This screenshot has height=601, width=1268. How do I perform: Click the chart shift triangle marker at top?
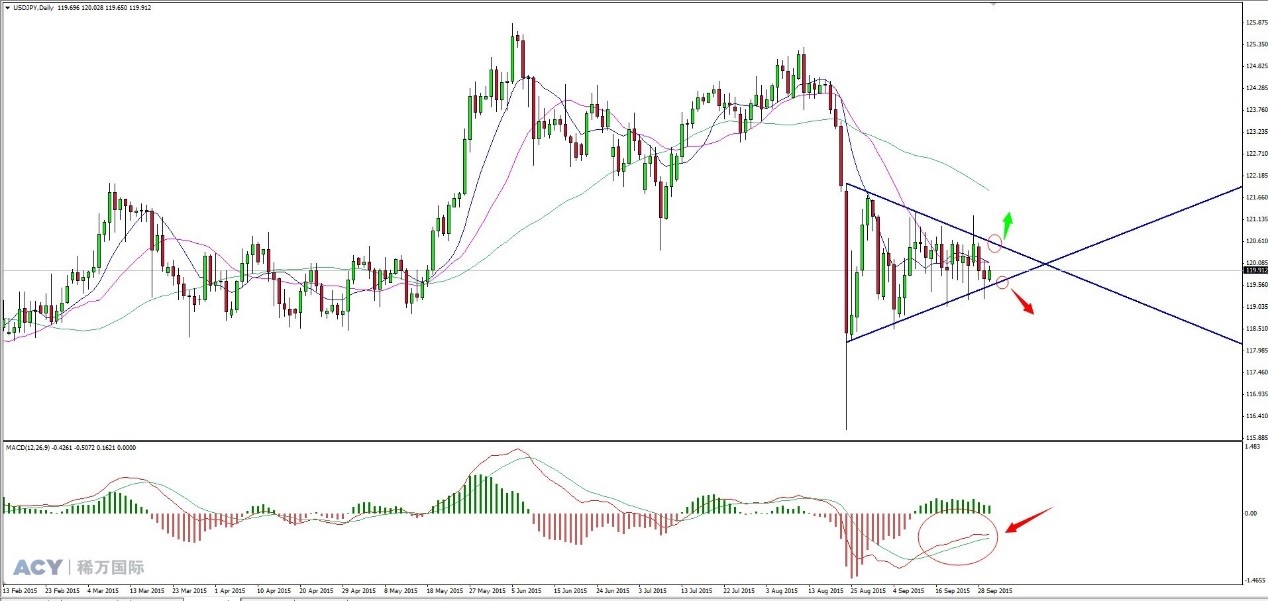point(992,4)
